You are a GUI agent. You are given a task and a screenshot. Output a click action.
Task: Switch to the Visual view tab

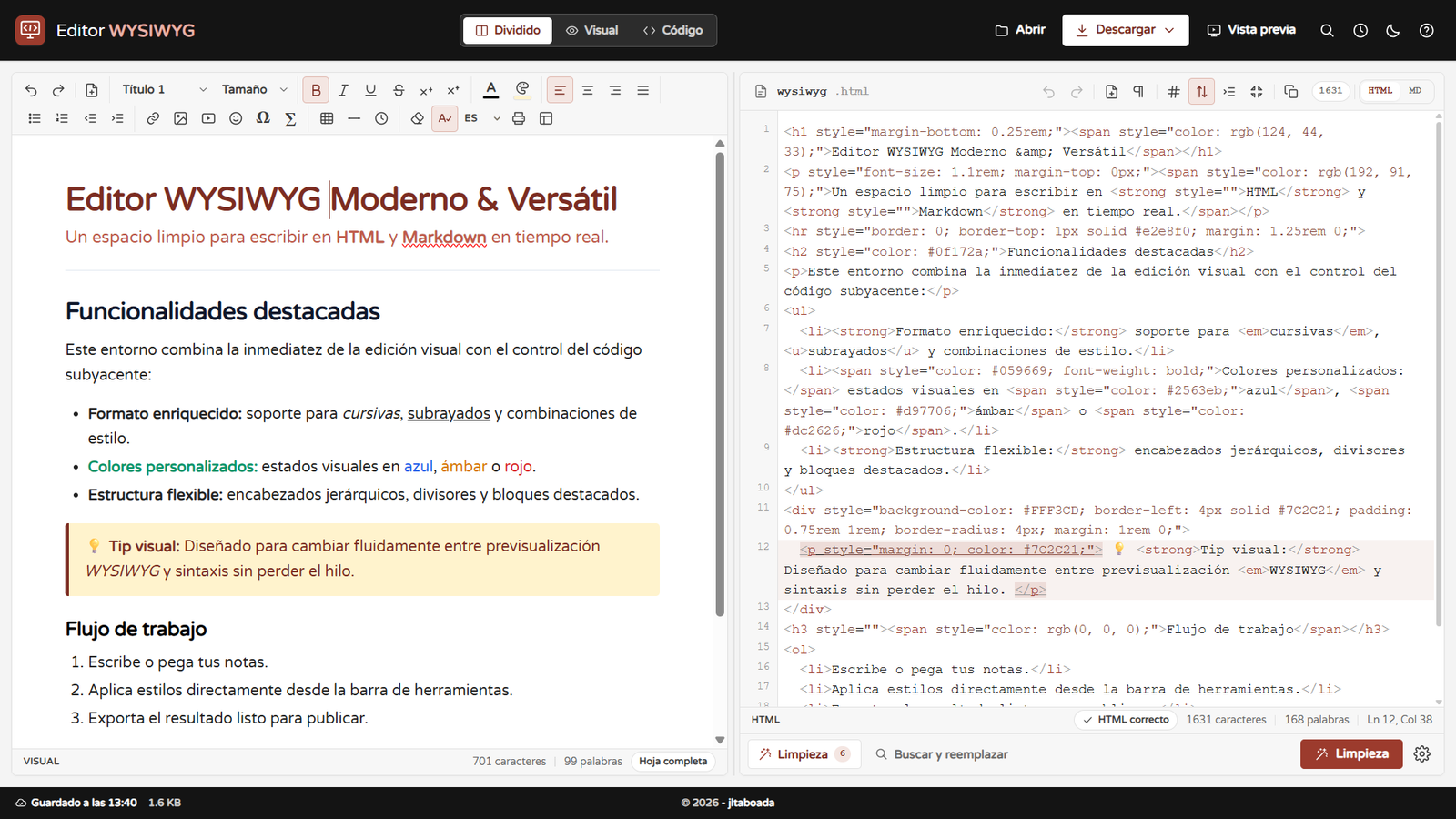coord(592,30)
